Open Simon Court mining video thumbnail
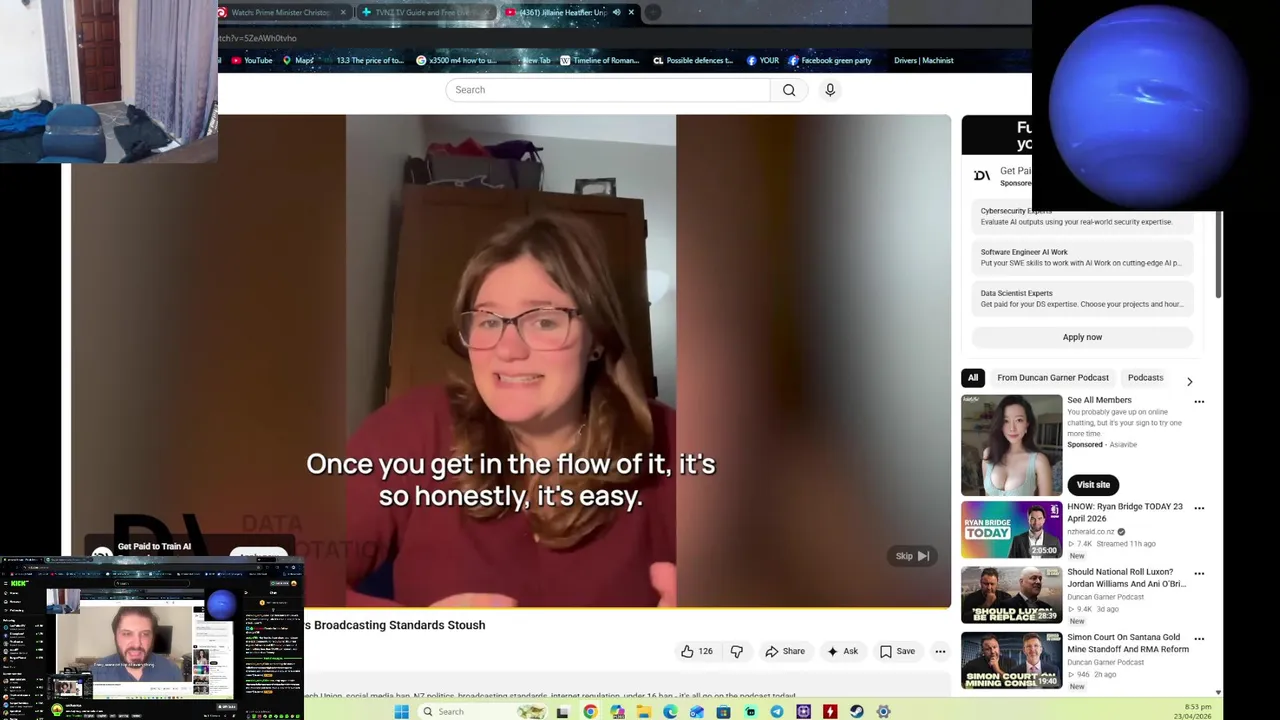The width and height of the screenshot is (1280, 720). click(1012, 660)
